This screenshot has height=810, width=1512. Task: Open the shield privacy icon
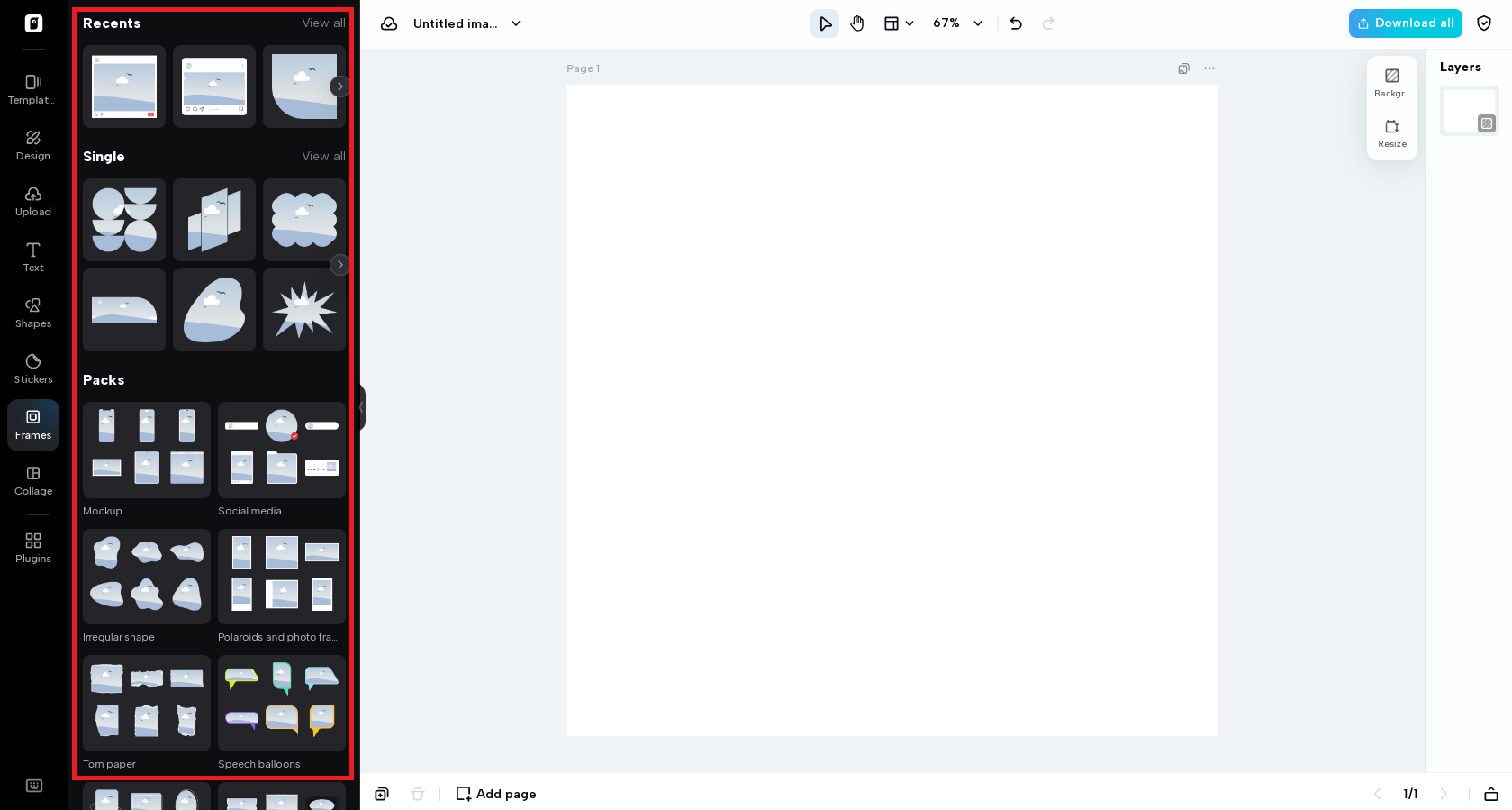point(1484,23)
